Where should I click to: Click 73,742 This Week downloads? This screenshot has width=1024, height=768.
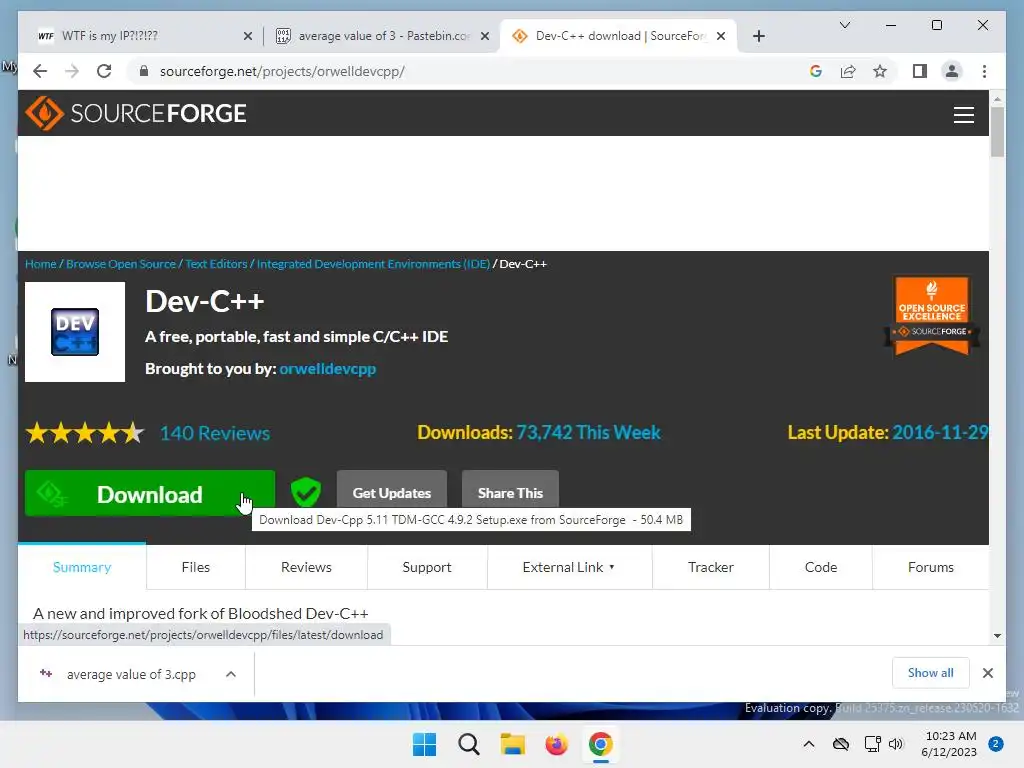(x=588, y=432)
